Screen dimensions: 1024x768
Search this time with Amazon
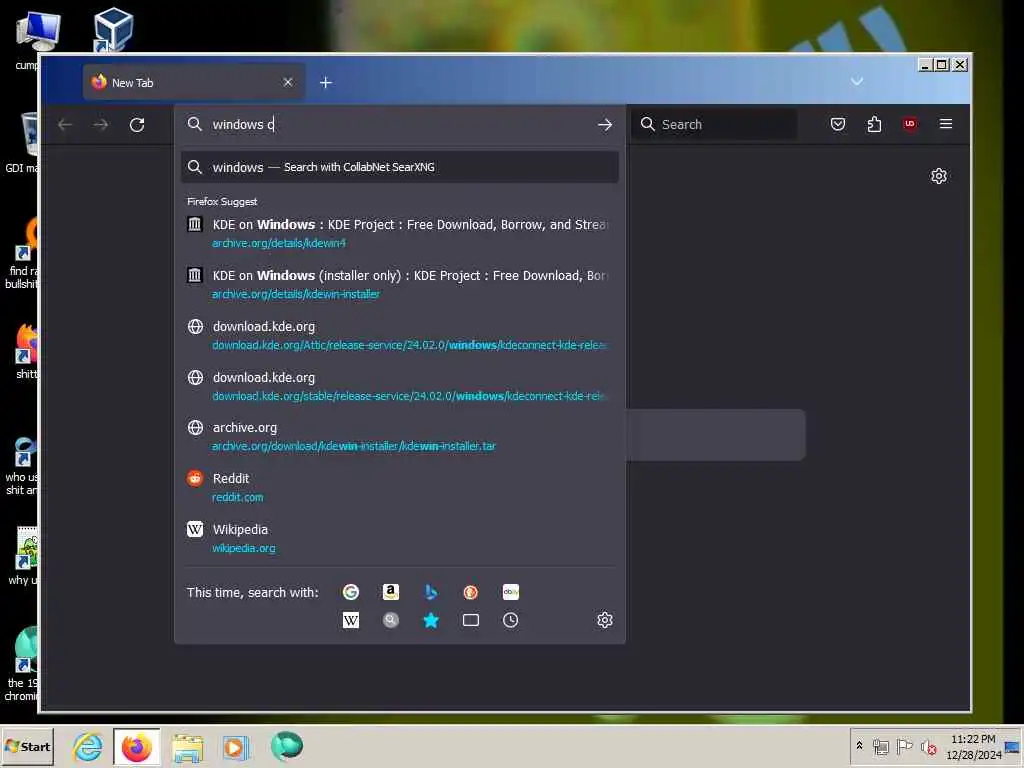click(x=391, y=592)
